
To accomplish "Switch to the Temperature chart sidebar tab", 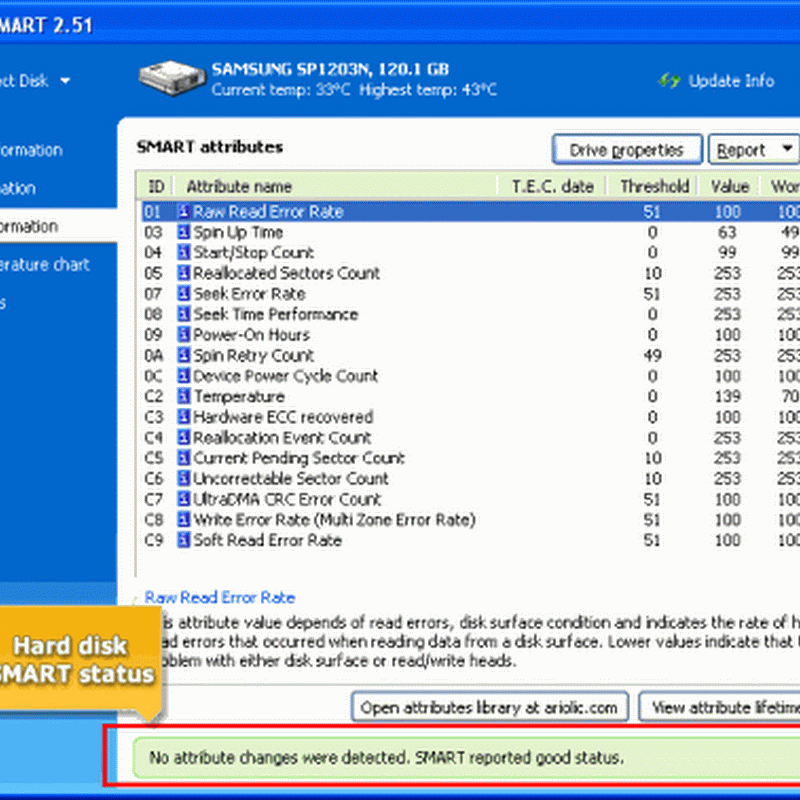I will (45, 265).
